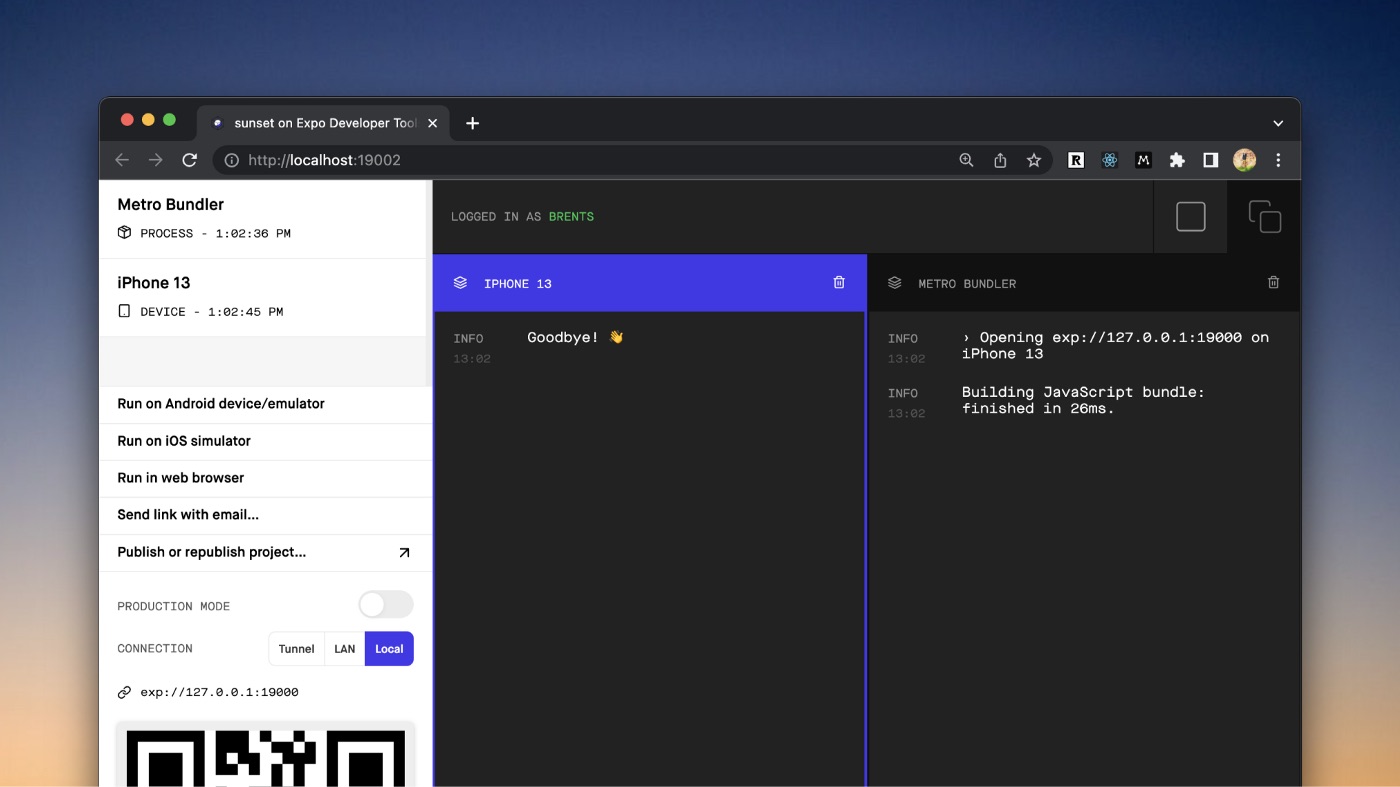Click the package icon under Metro Bundler
Viewport: 1400px width, 787px height.
coord(124,233)
